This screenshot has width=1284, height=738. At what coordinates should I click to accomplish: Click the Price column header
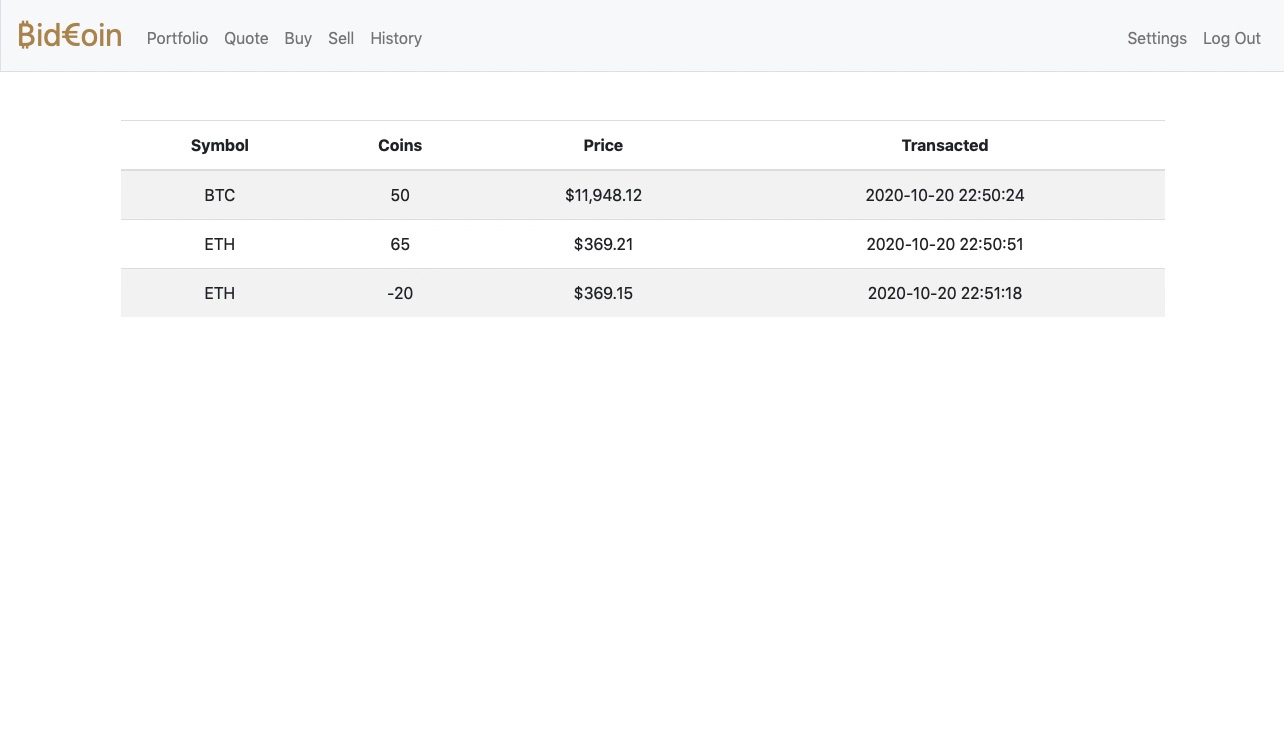tap(603, 145)
